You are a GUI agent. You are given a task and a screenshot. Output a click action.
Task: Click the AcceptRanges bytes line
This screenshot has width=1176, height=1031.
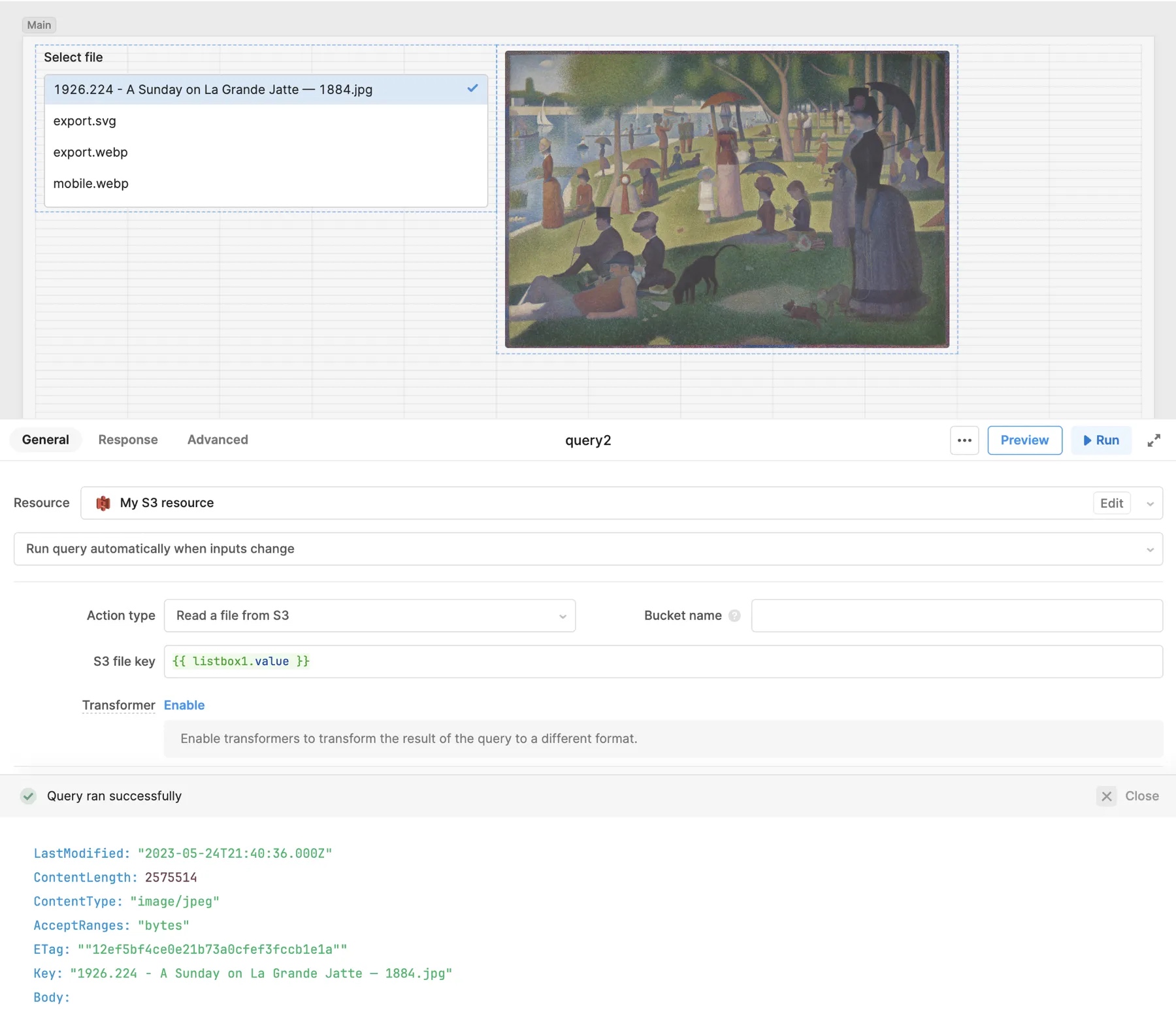pos(111,925)
